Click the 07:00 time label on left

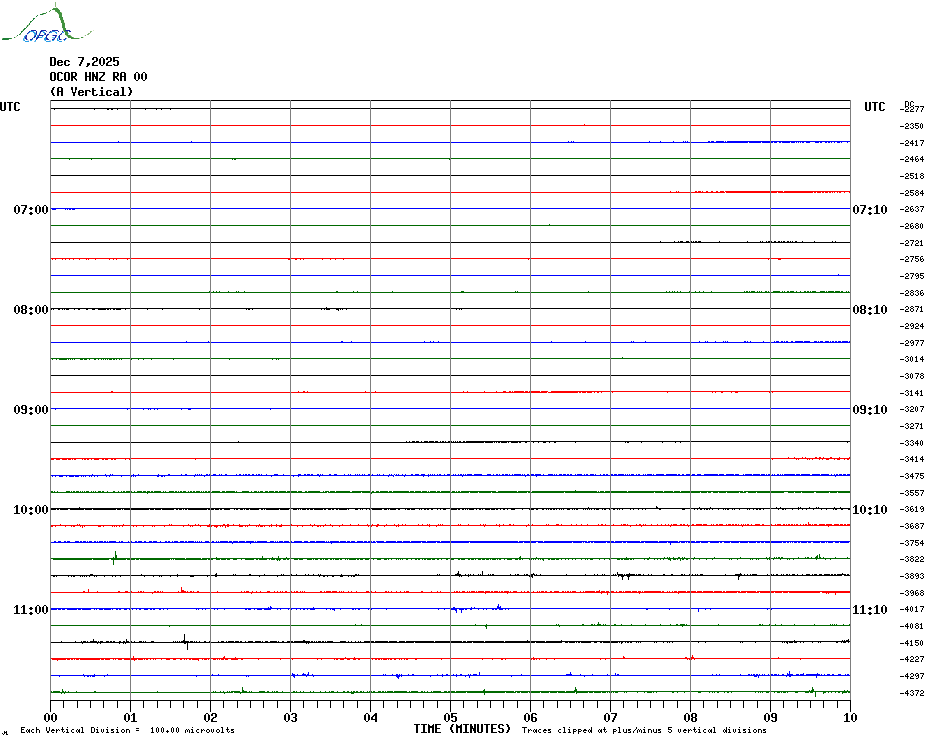31,210
